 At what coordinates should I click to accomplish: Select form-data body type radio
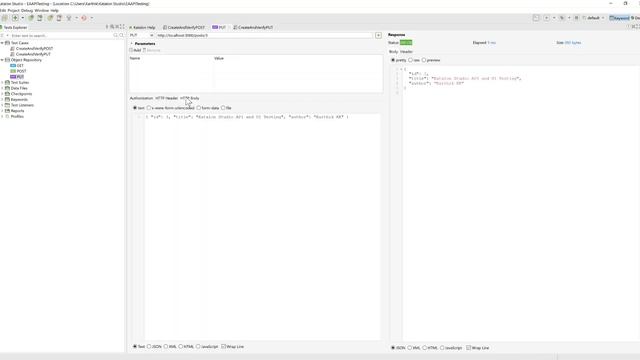[x=199, y=108]
